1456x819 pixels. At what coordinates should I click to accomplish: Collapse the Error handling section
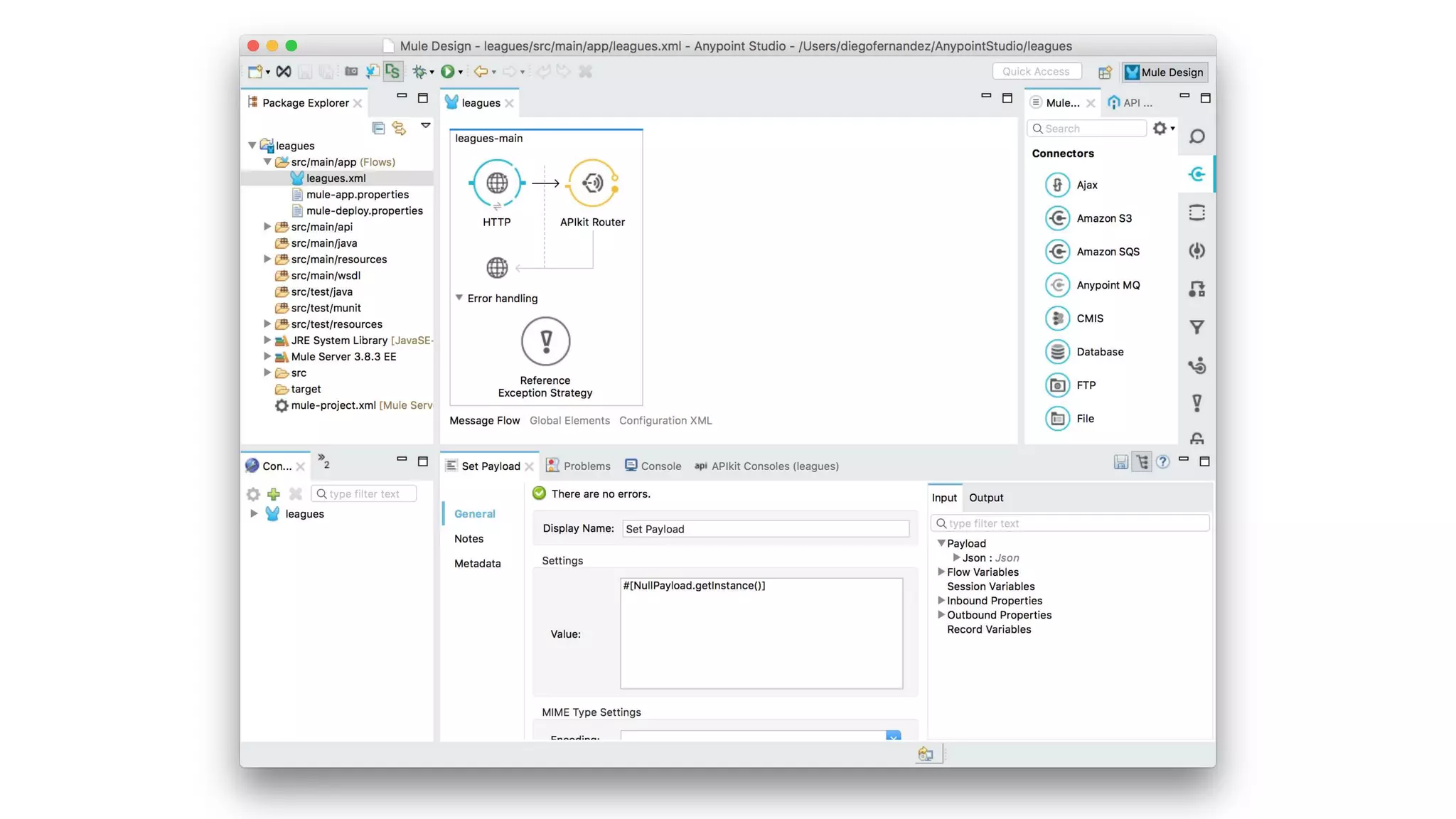[x=459, y=298]
